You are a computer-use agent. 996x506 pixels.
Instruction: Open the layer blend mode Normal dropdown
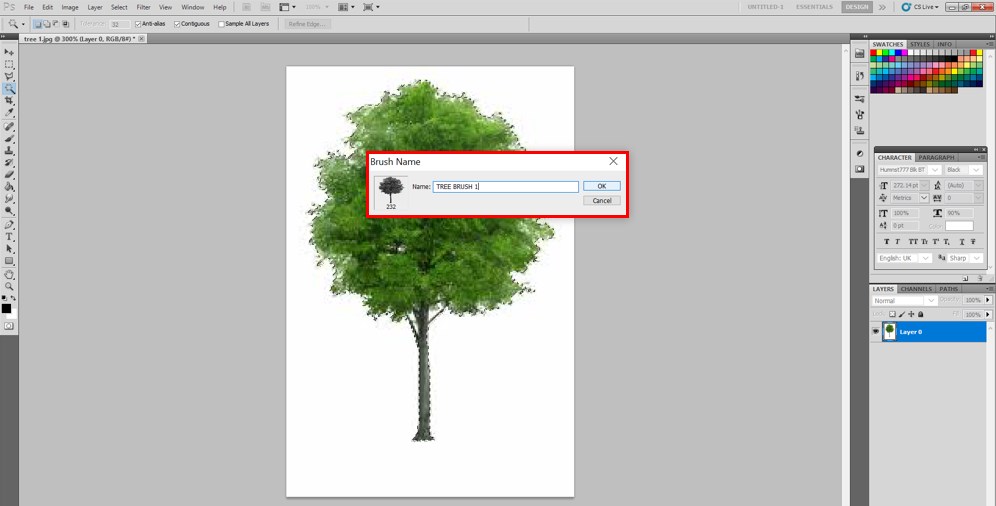[x=904, y=300]
